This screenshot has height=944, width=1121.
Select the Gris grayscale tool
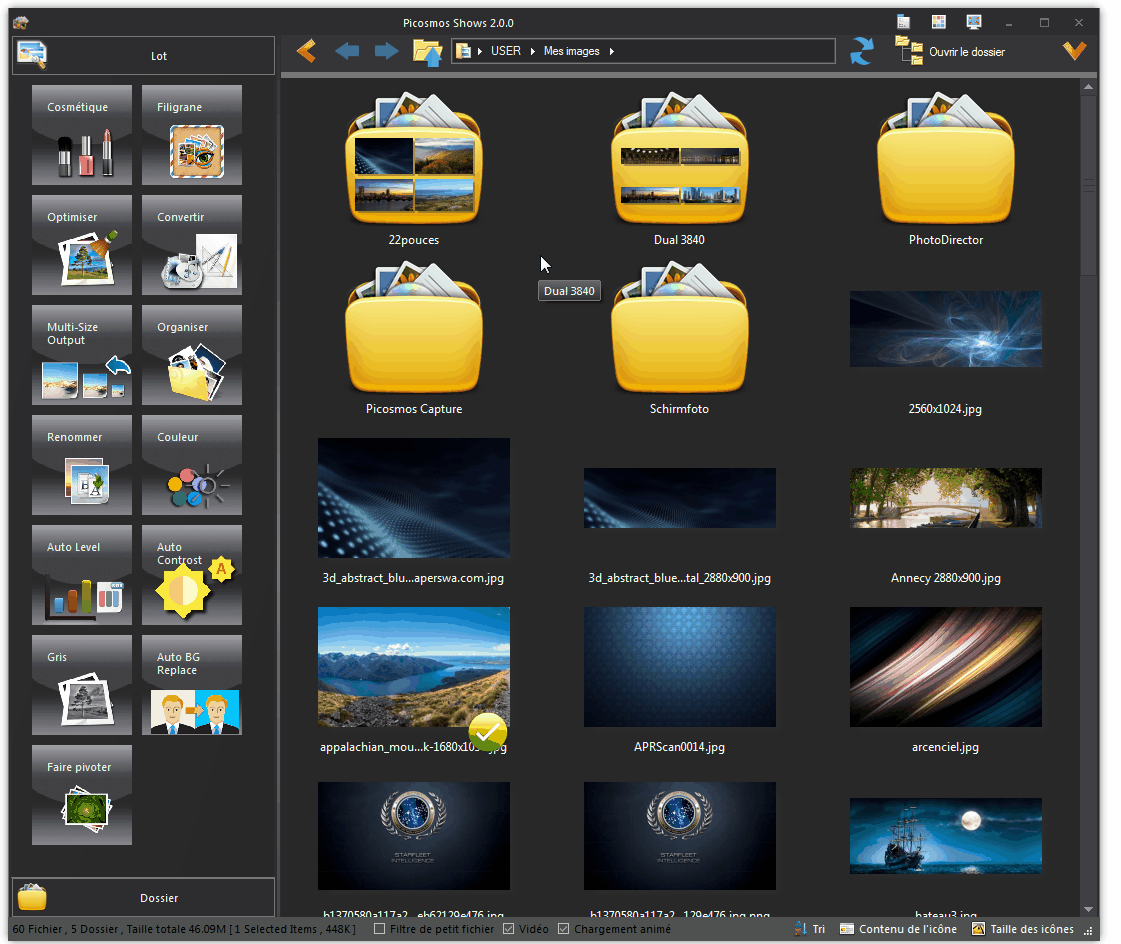(x=82, y=686)
